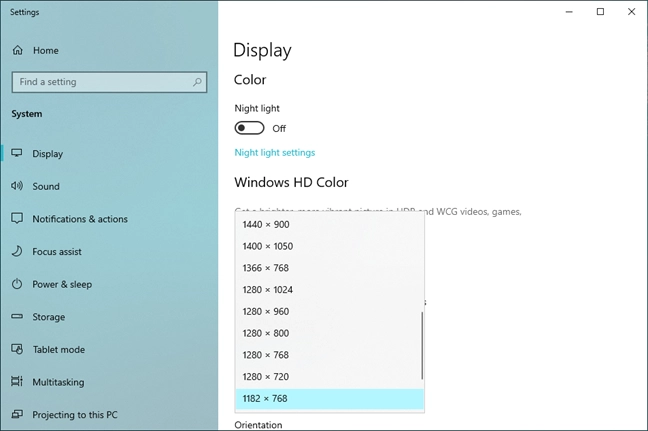Open Night light settings link
648x431 pixels.
274,152
